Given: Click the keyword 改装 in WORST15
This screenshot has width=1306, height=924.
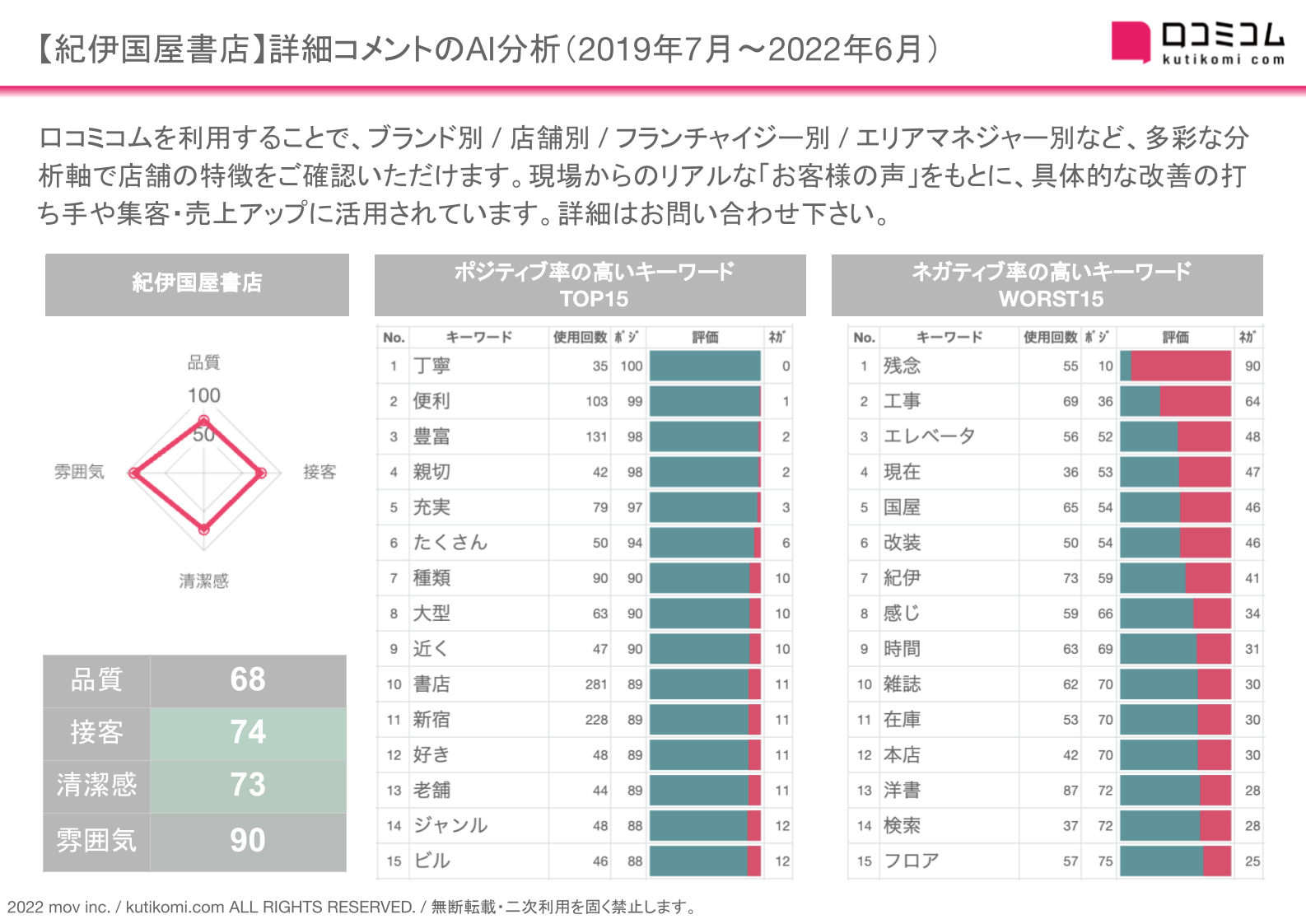Looking at the screenshot, I should coord(902,543).
